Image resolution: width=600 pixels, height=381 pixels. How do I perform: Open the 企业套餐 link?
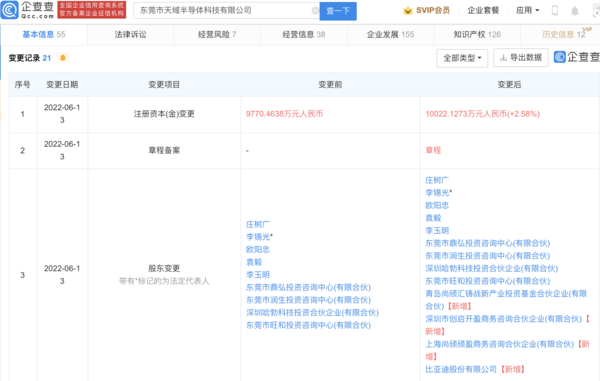coord(483,10)
